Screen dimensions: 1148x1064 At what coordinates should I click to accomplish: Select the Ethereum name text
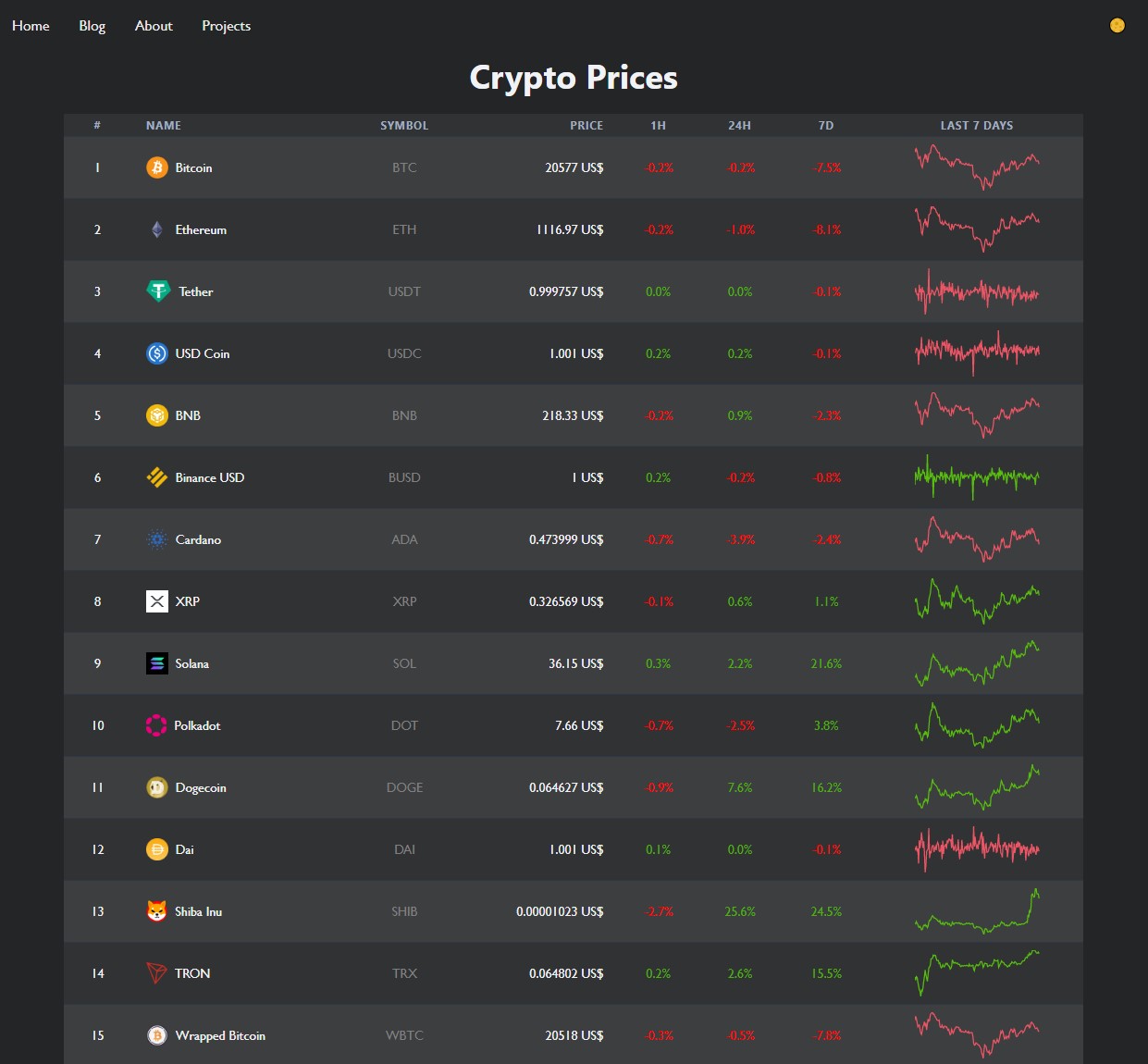pyautogui.click(x=201, y=229)
